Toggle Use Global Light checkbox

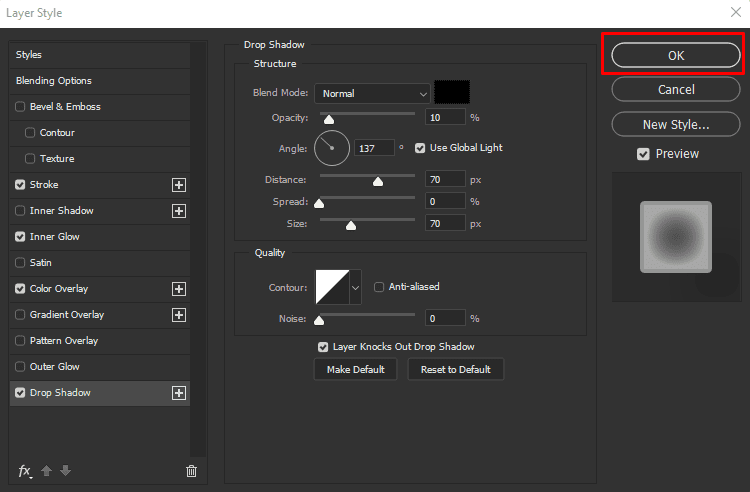420,148
